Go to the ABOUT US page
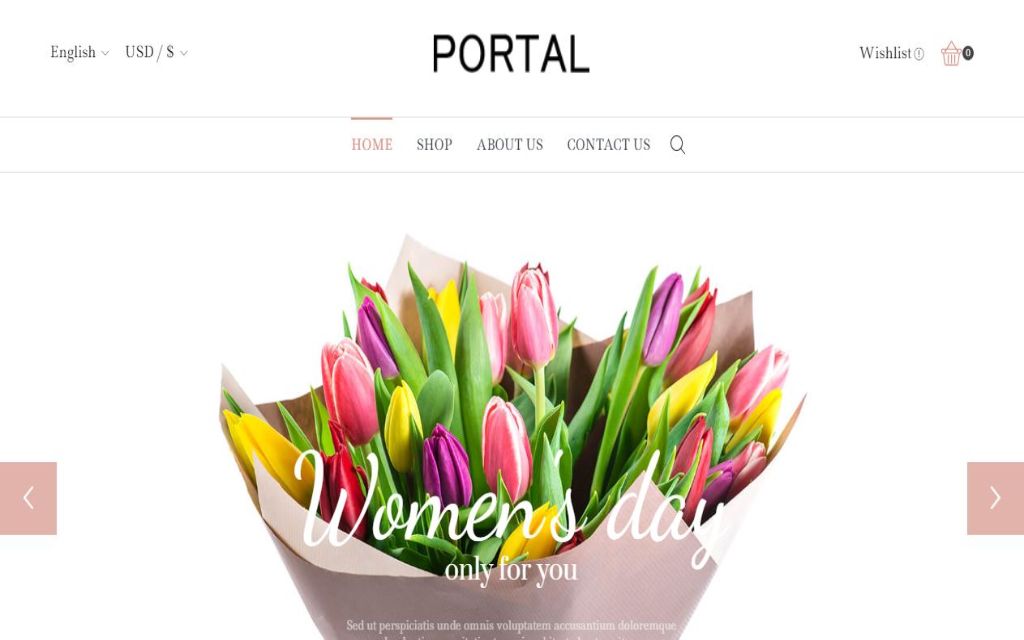 click(509, 144)
